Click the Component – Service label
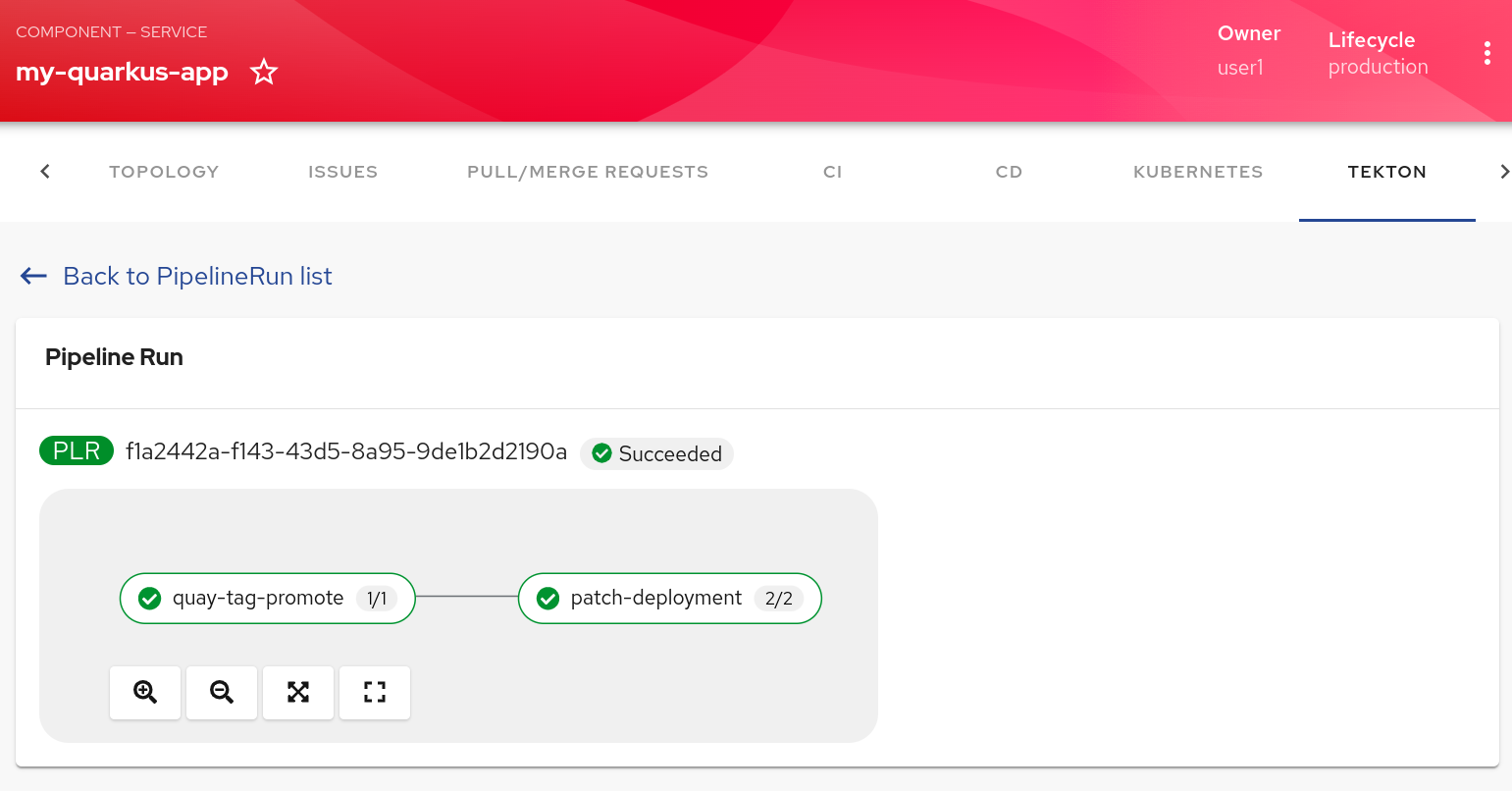1512x791 pixels. tap(111, 31)
